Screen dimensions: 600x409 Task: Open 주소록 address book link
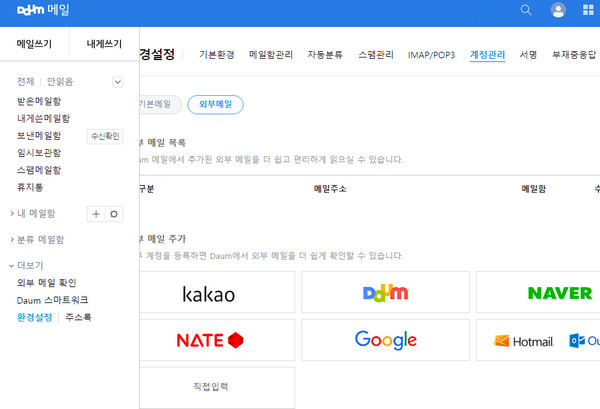click(78, 317)
